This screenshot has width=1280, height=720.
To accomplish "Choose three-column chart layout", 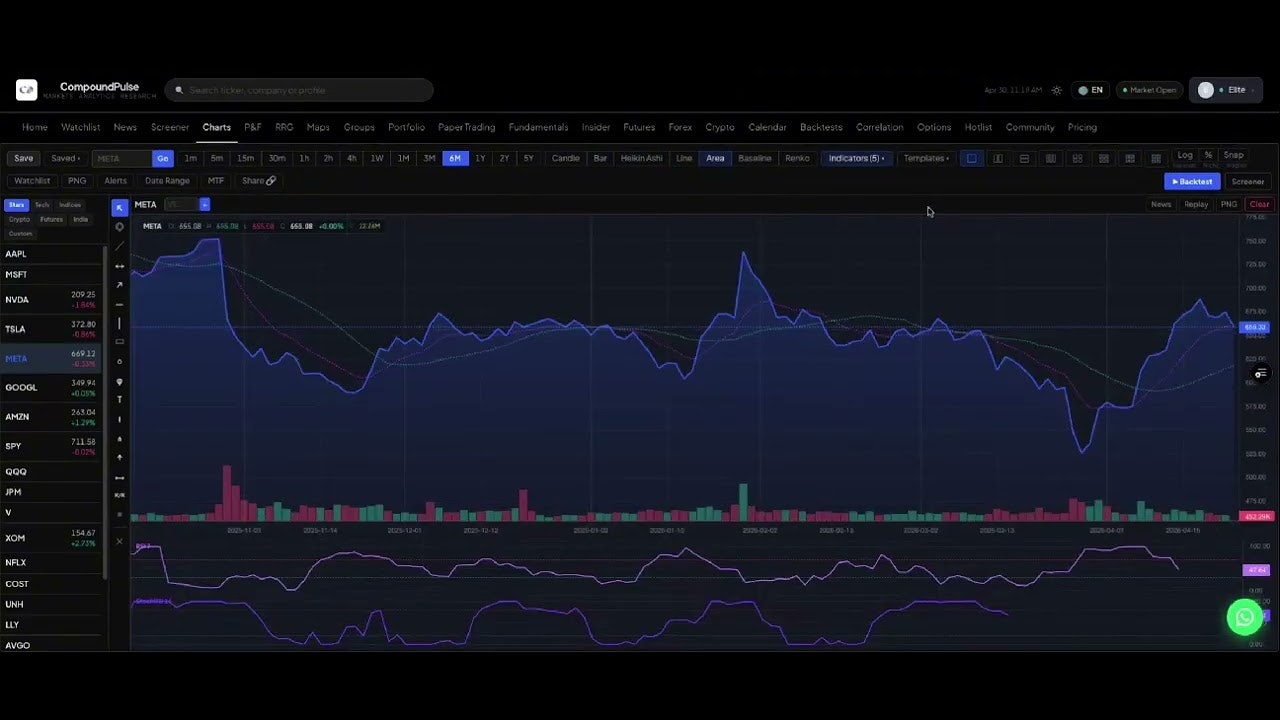I will 1051,158.
